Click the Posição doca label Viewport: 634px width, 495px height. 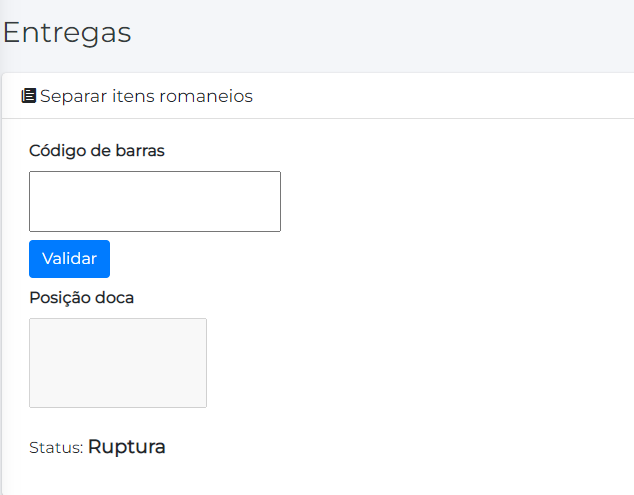tap(81, 297)
